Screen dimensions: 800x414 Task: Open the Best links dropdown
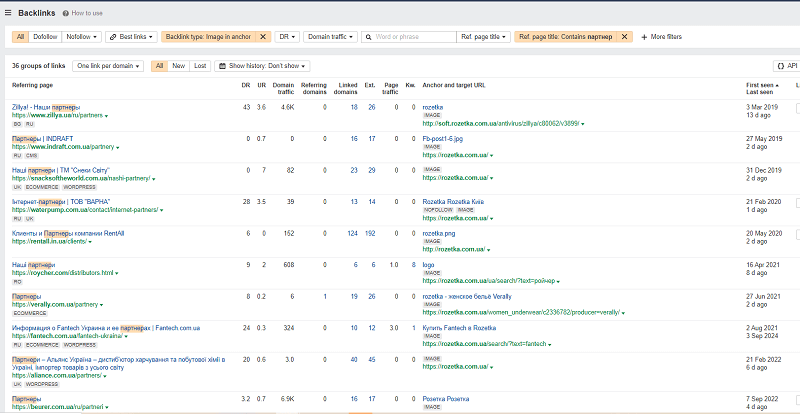pyautogui.click(x=132, y=37)
